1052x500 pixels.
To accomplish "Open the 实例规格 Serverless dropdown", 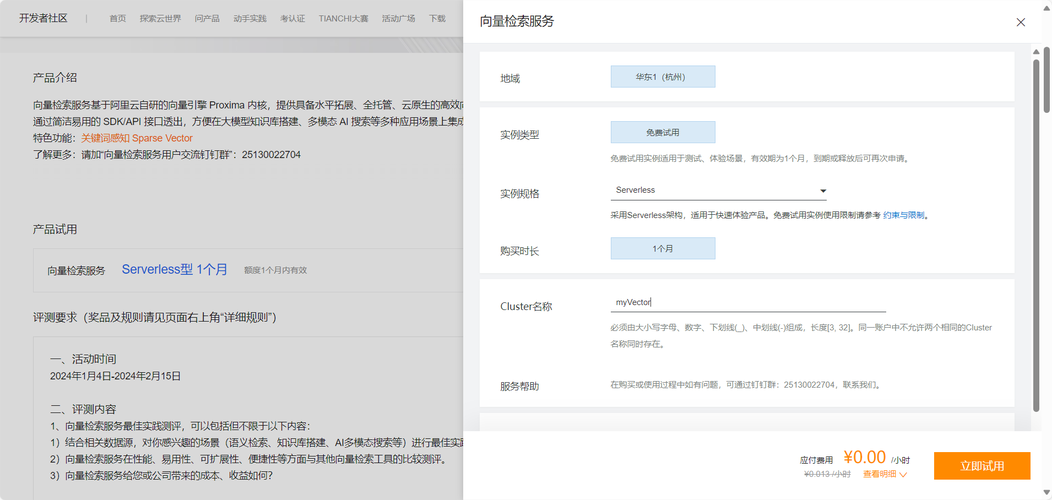I will tap(719, 191).
